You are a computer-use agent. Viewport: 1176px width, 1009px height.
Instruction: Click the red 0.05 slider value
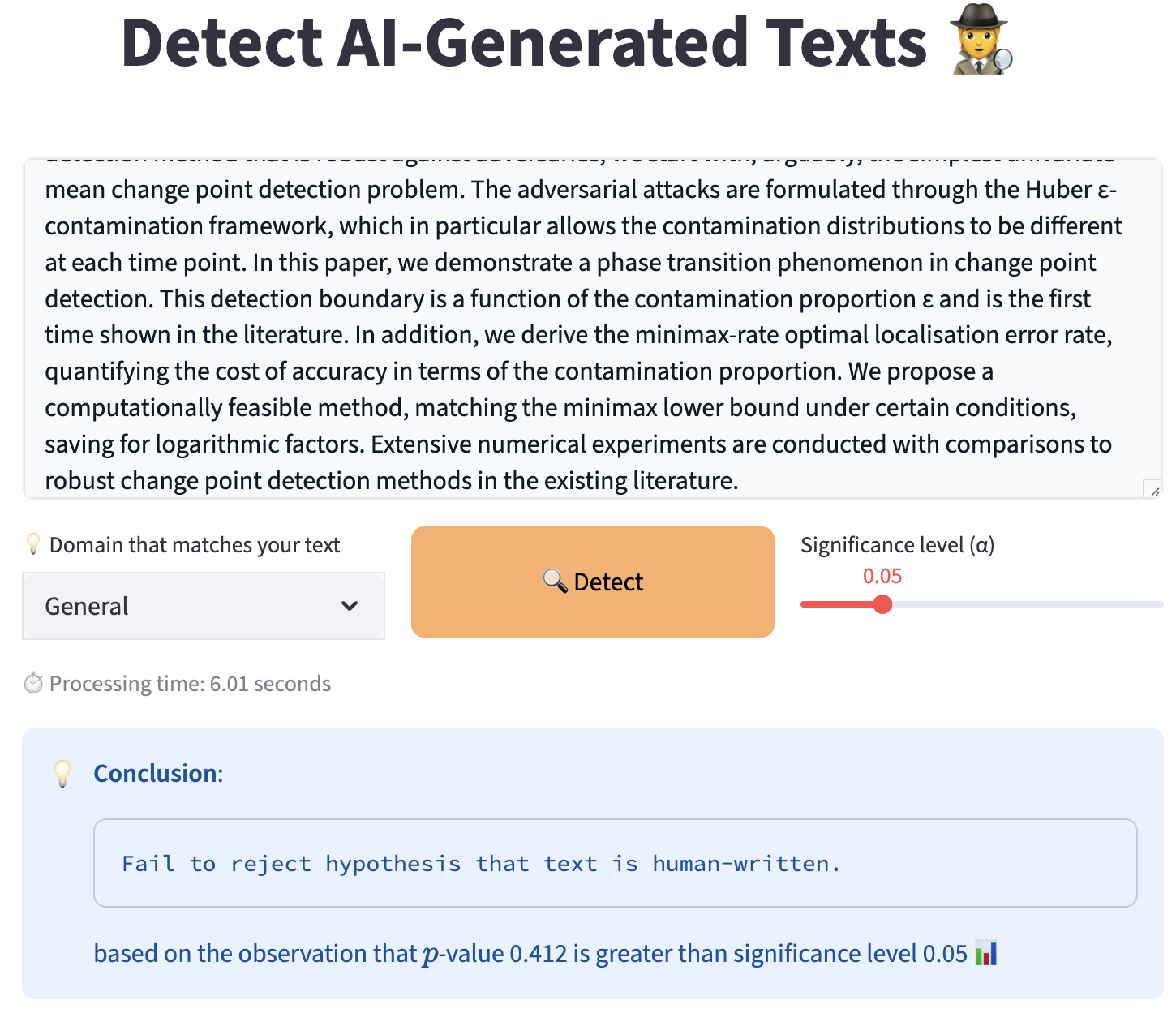[882, 576]
